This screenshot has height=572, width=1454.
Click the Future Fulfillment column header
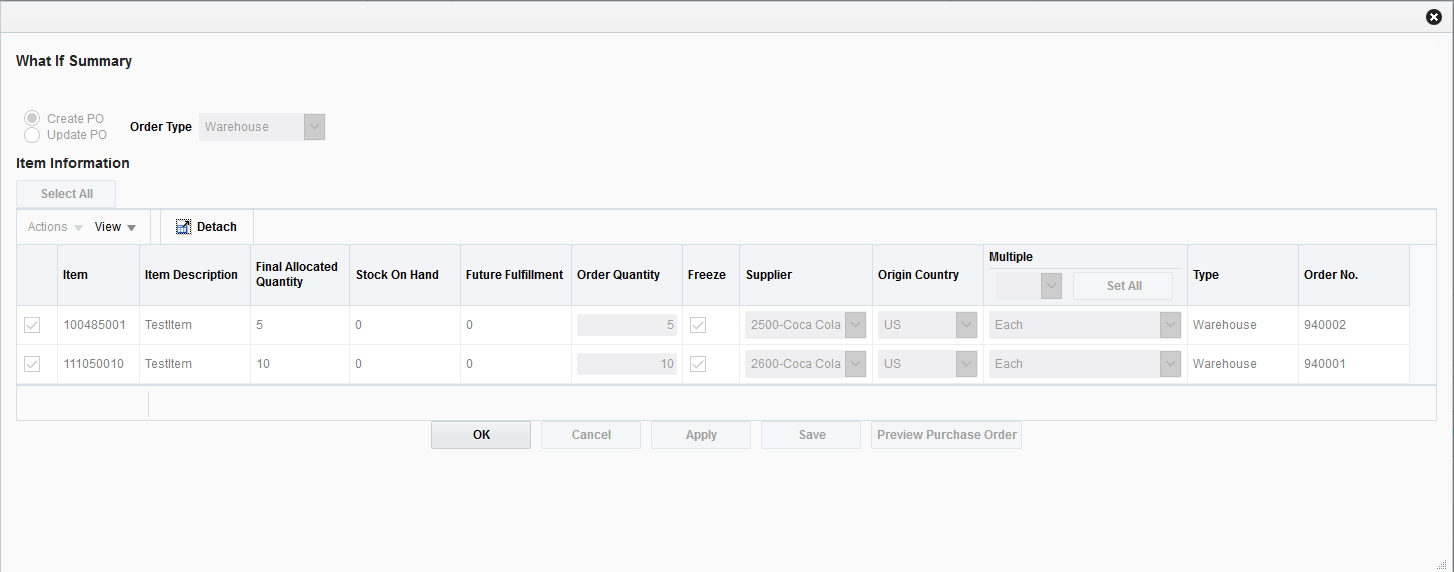pyautogui.click(x=514, y=275)
